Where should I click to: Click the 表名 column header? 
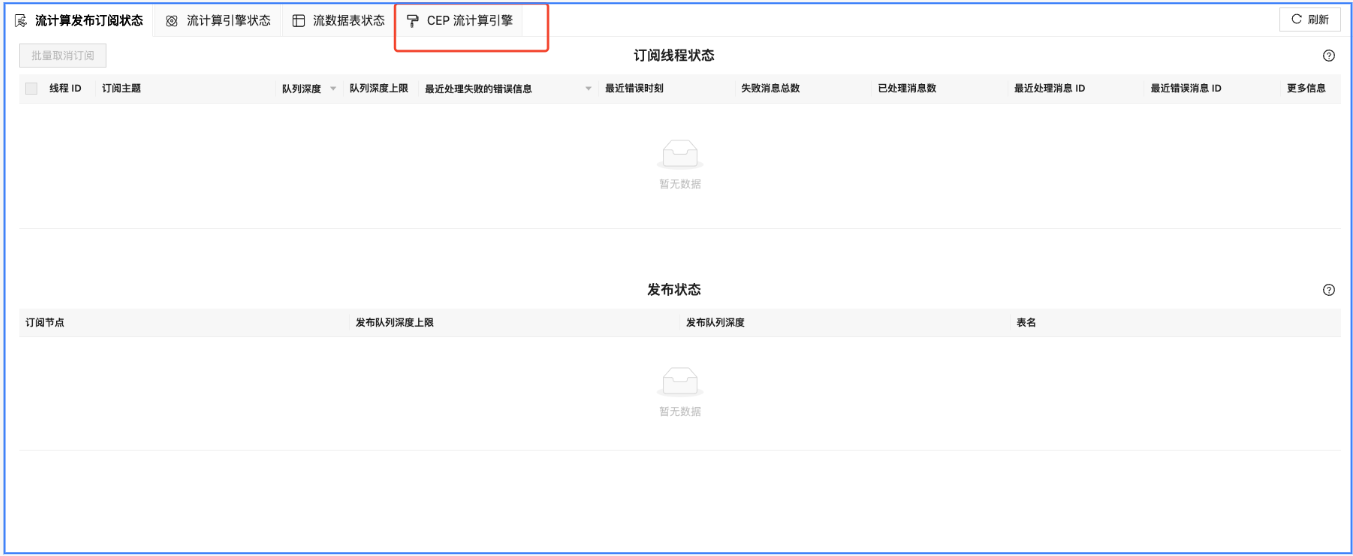(1026, 322)
